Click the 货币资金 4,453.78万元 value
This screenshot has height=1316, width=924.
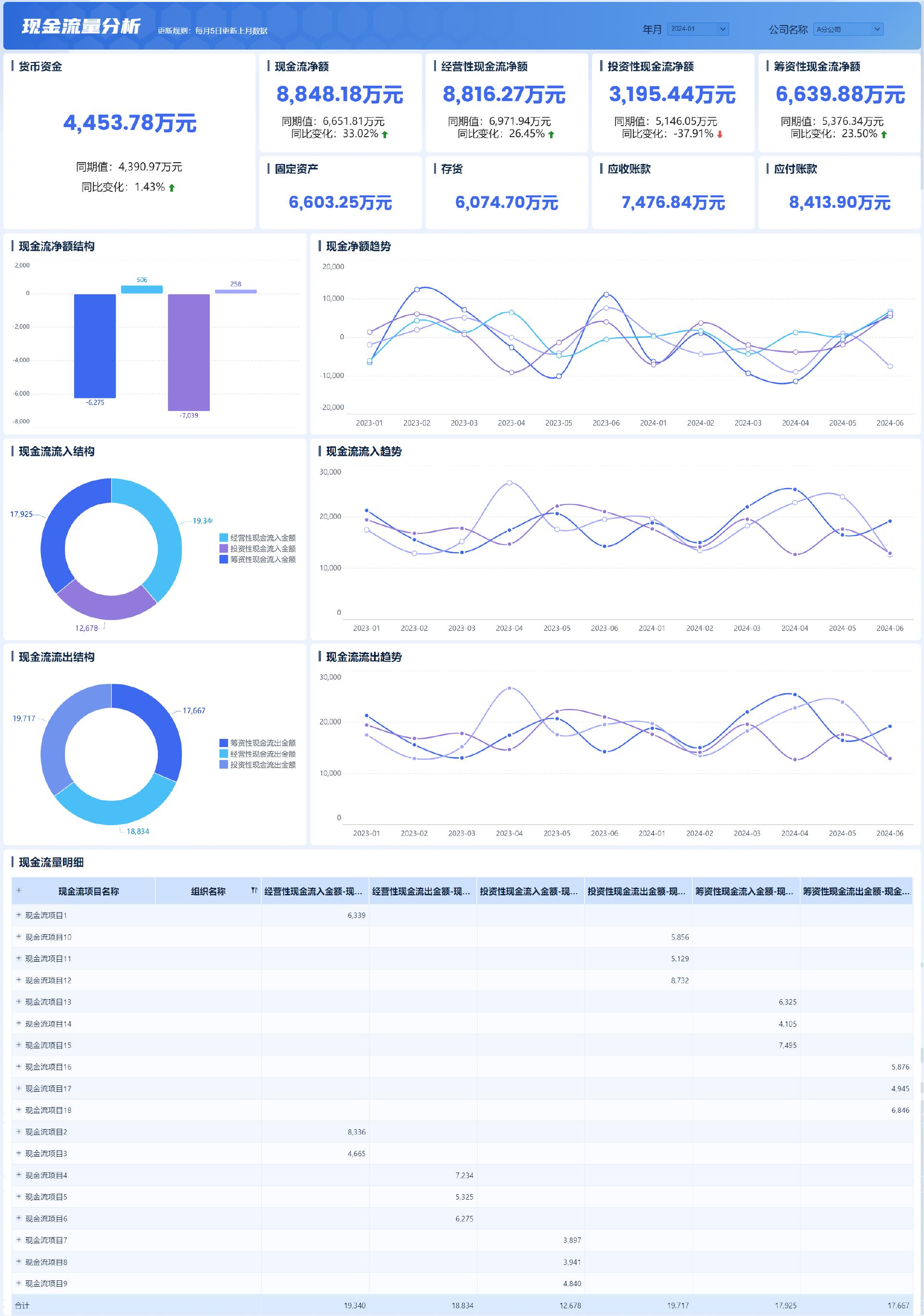tap(129, 123)
